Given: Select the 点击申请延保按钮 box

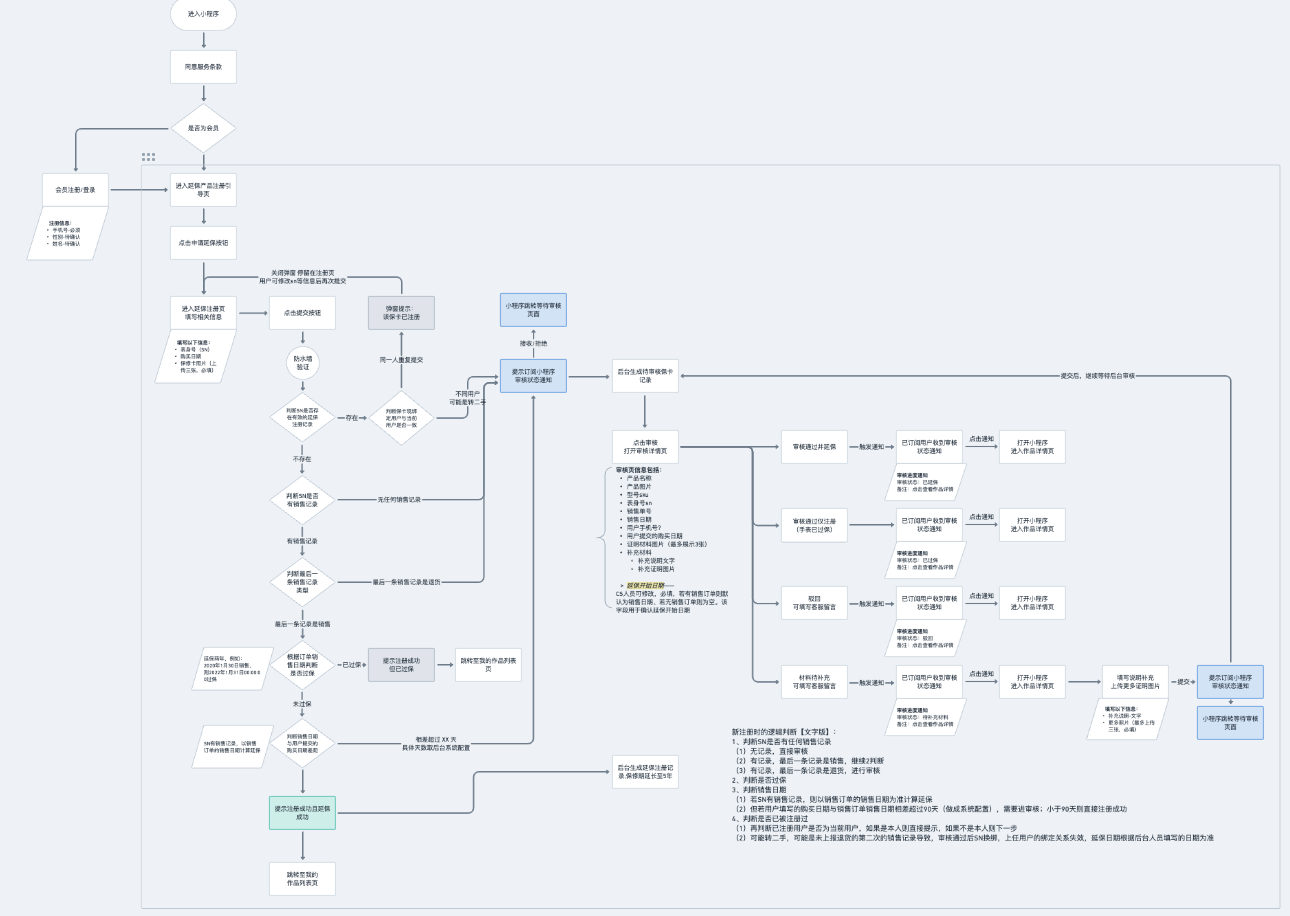Looking at the screenshot, I should point(204,243).
